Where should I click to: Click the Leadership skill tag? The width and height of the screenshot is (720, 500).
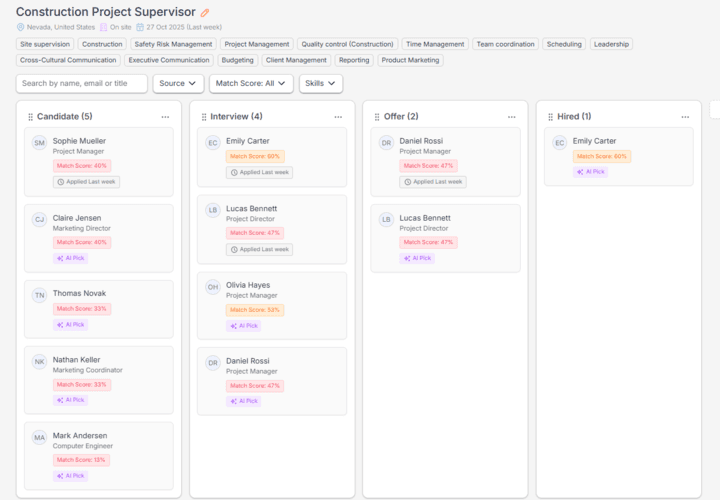pyautogui.click(x=611, y=44)
